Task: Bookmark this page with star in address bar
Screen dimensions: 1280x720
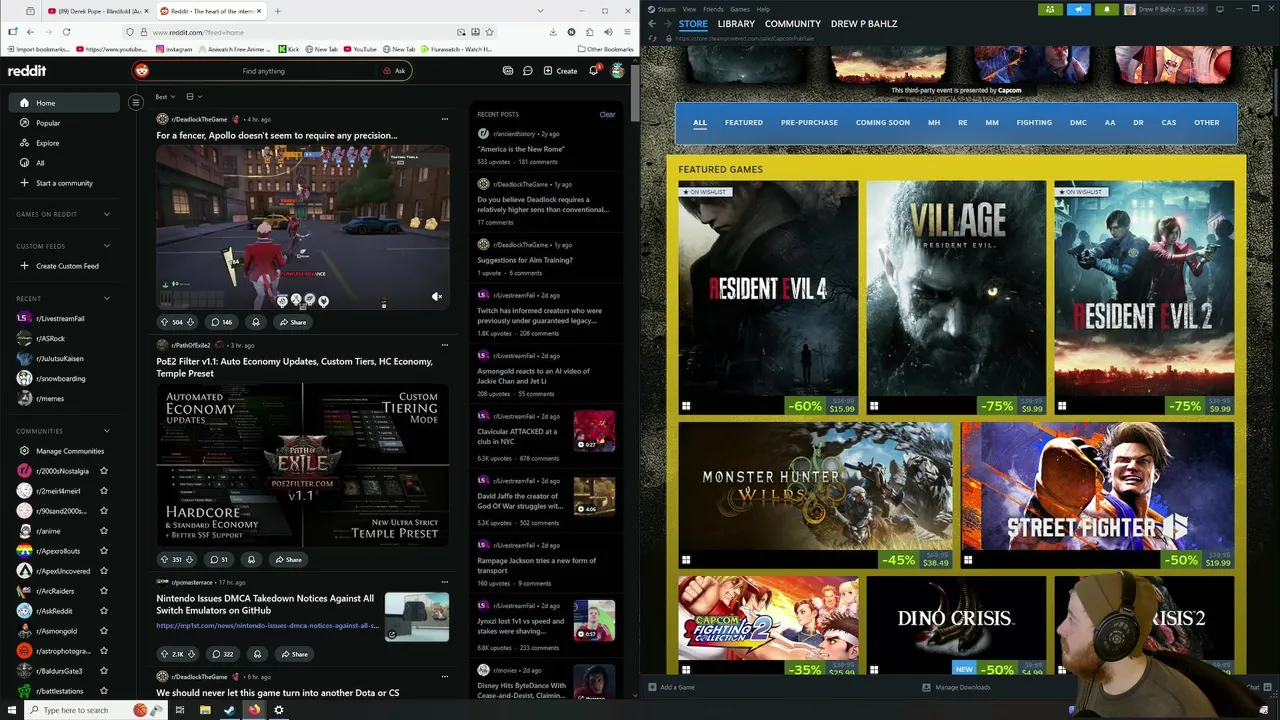Action: pyautogui.click(x=489, y=32)
